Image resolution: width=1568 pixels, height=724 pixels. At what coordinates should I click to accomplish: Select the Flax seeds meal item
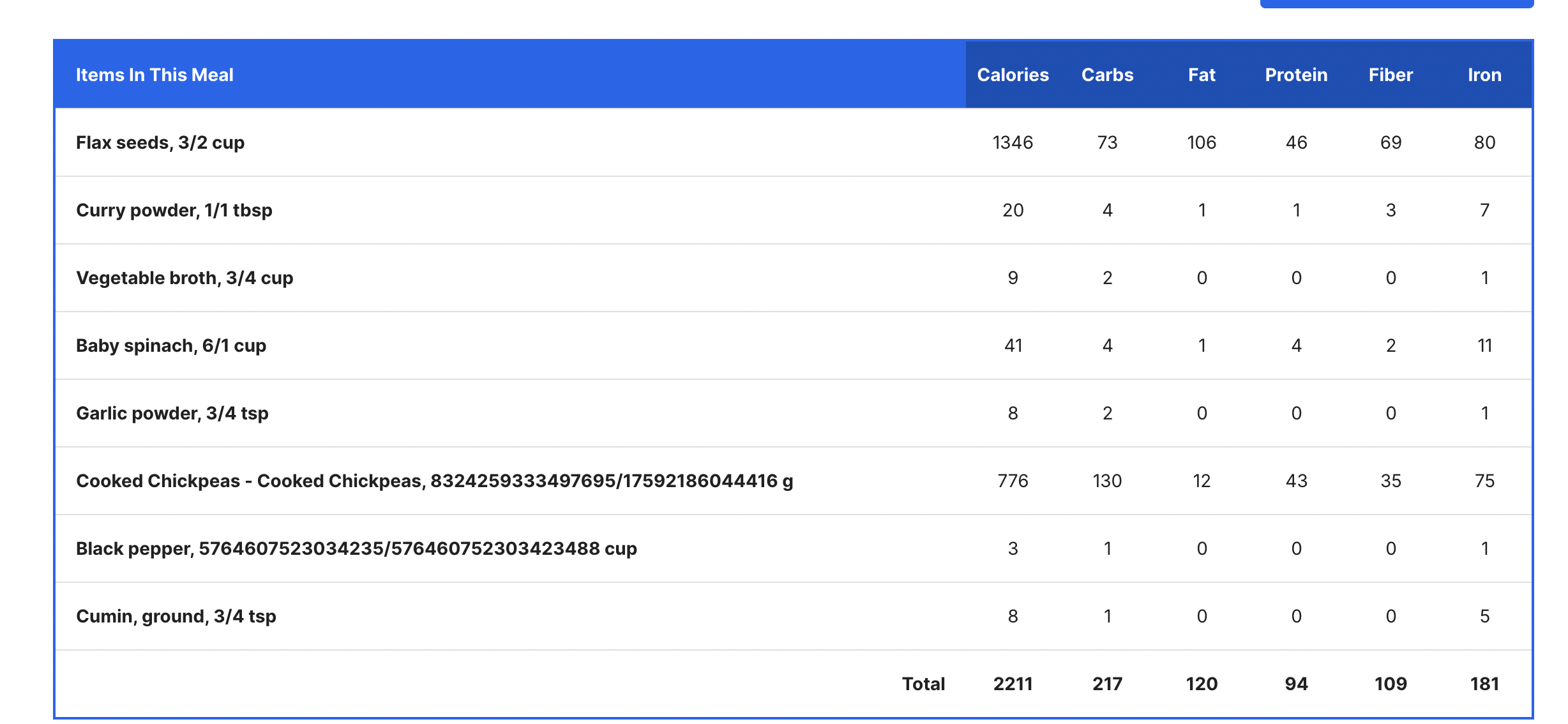[160, 142]
